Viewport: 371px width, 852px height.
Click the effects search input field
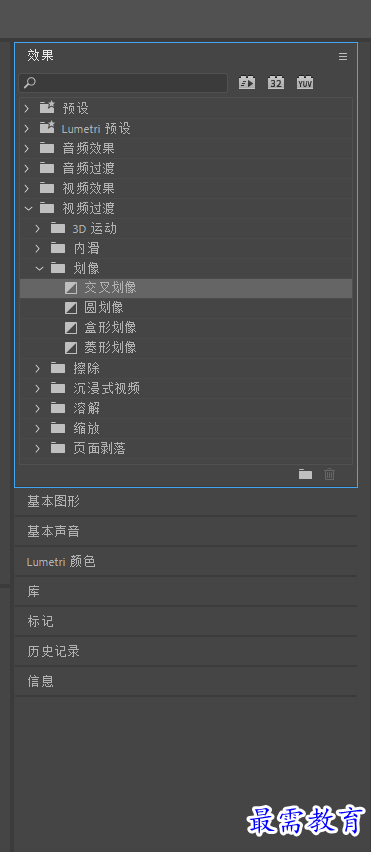(x=123, y=83)
